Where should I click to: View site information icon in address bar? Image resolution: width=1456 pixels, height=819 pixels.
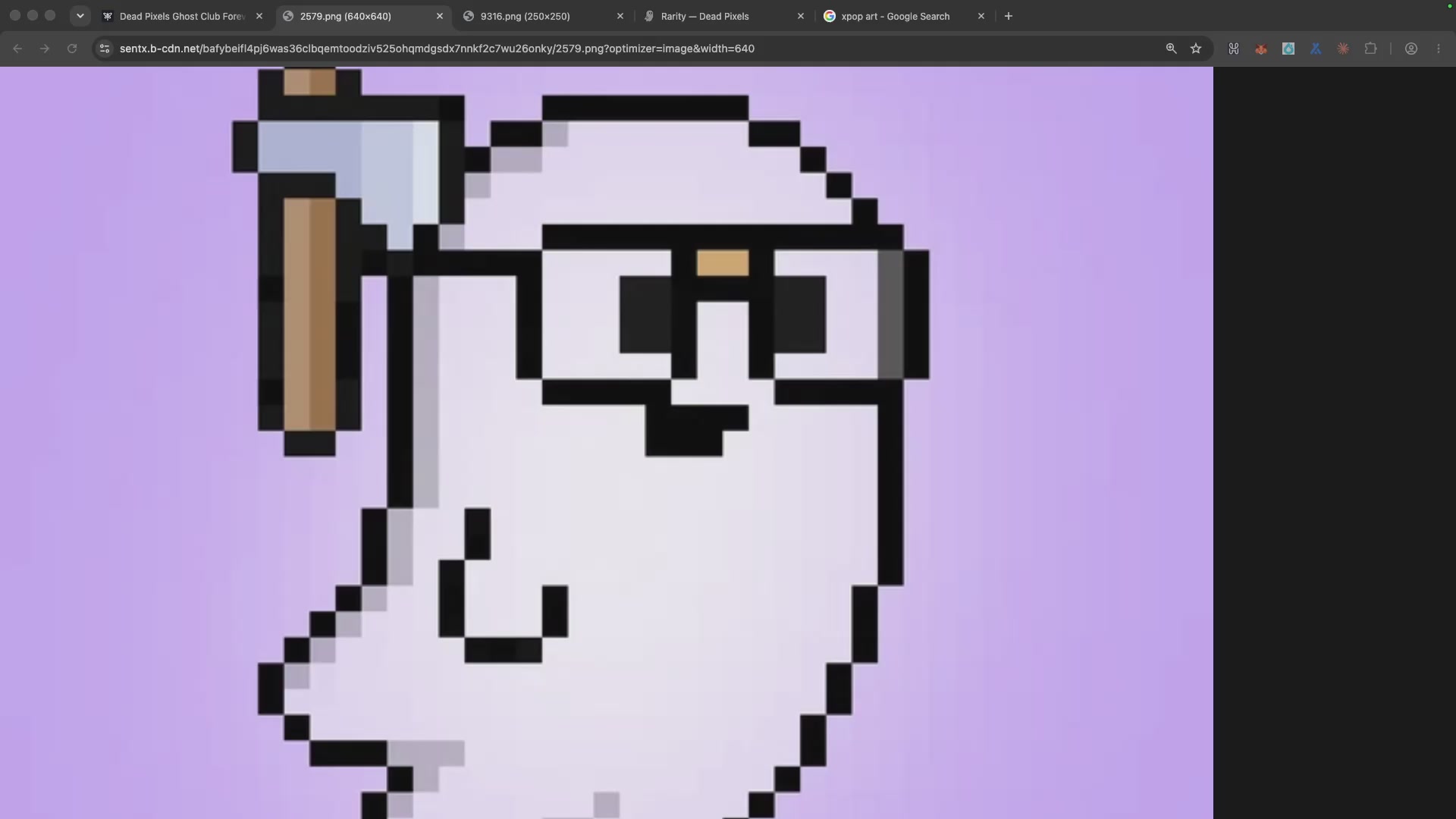point(105,49)
